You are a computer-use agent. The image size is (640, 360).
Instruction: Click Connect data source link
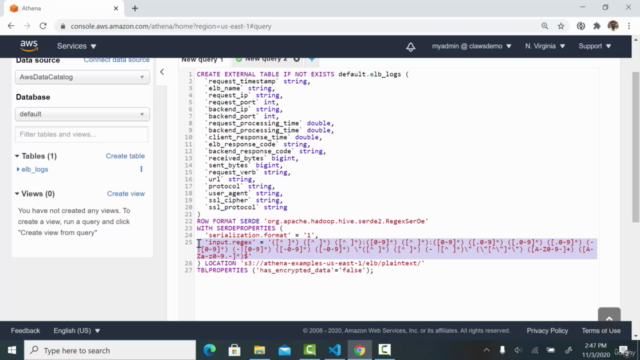(x=116, y=60)
